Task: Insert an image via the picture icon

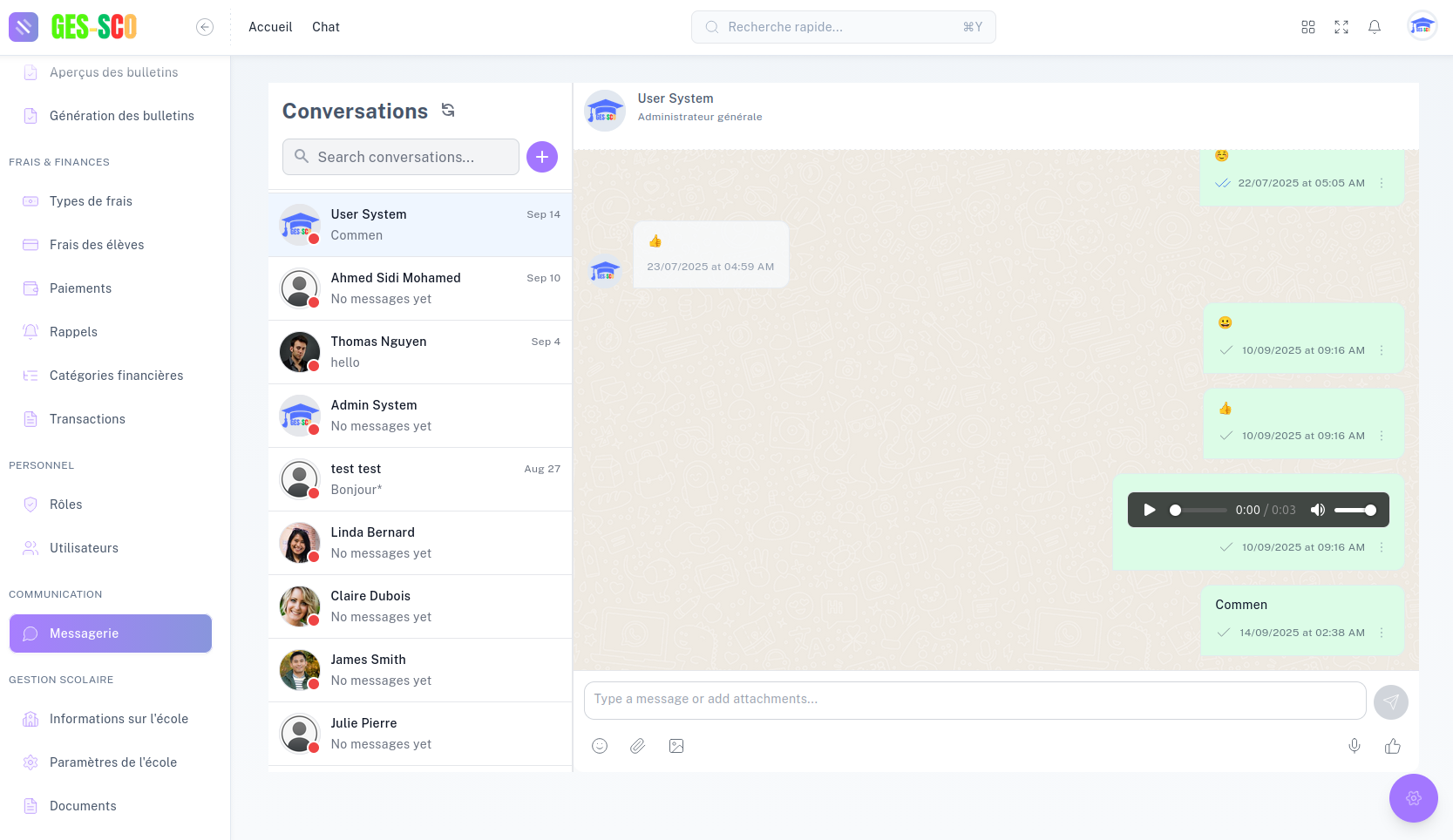Action: (x=676, y=746)
